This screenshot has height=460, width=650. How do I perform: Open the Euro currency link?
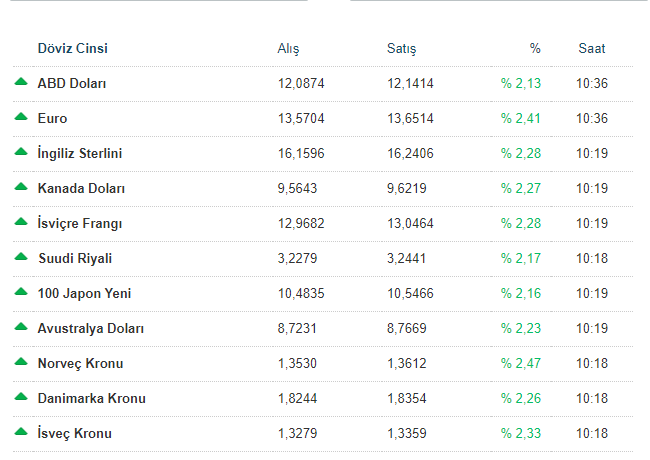(52, 119)
